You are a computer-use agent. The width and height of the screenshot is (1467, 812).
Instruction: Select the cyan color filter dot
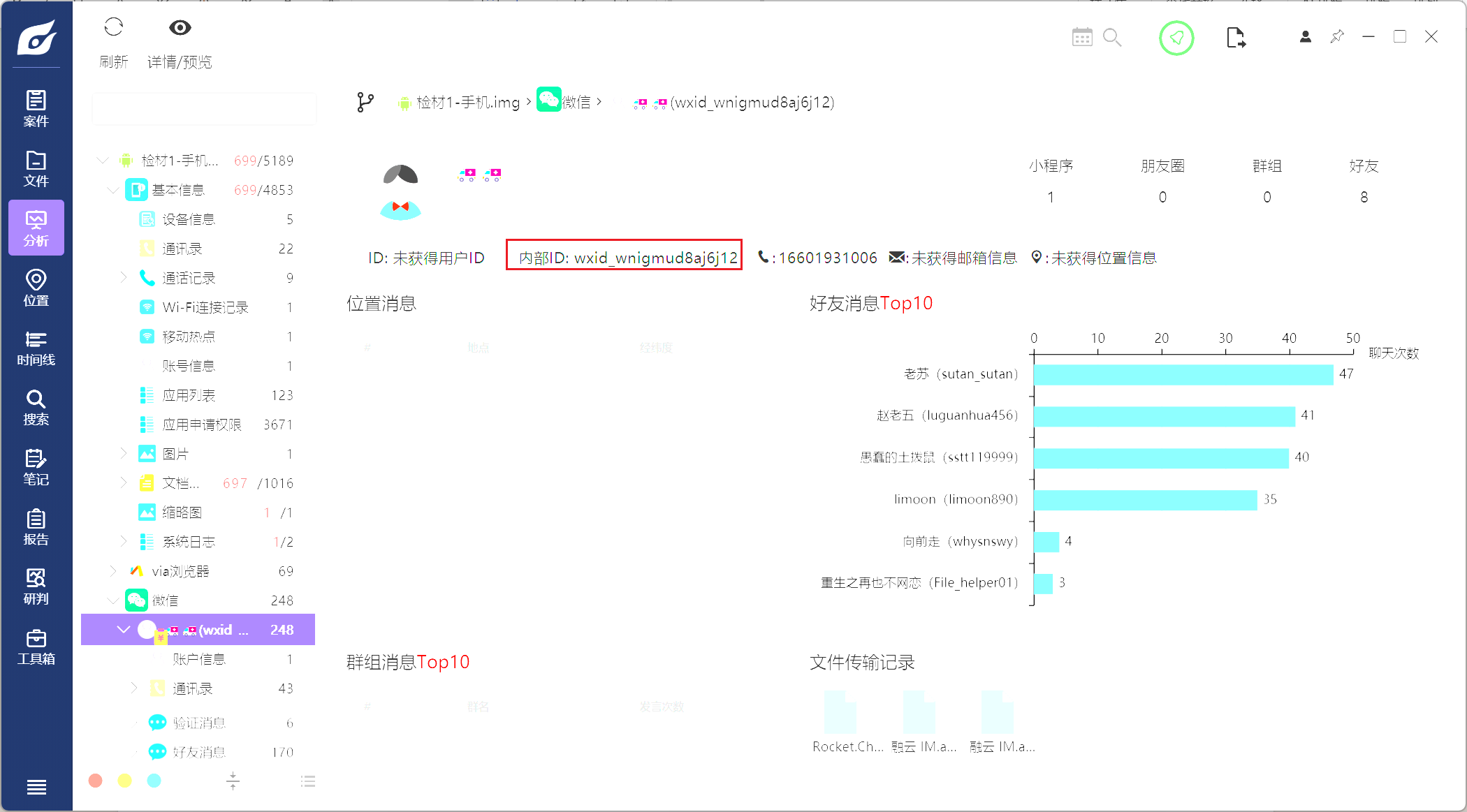[x=154, y=781]
